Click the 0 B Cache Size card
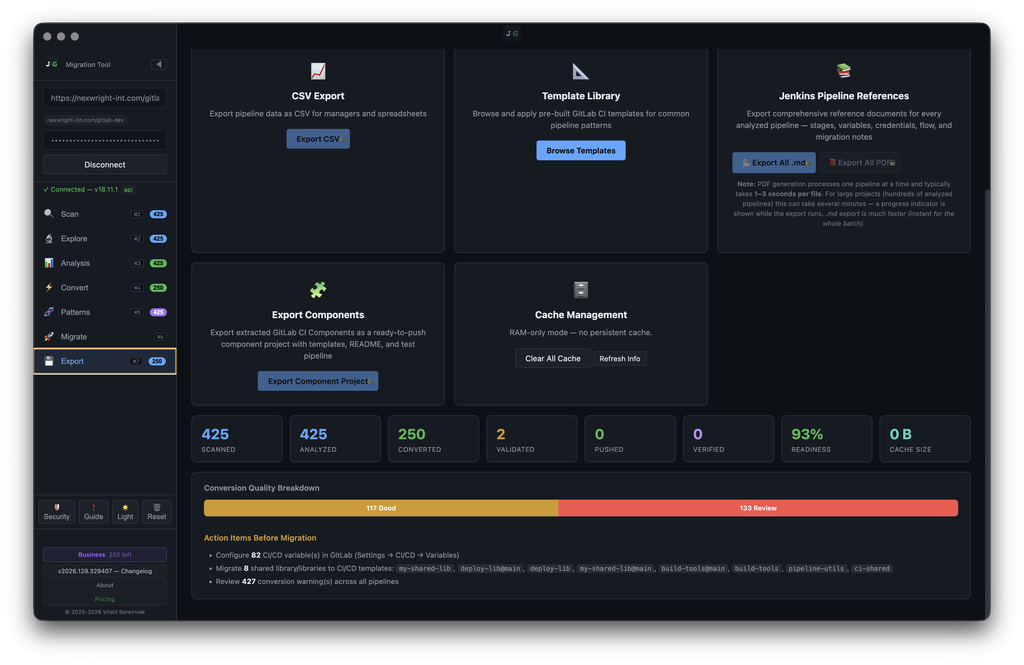Image resolution: width=1024 pixels, height=665 pixels. (925, 439)
